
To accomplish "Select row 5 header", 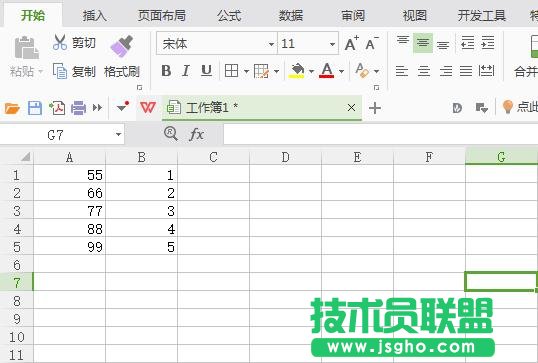I will [16, 247].
